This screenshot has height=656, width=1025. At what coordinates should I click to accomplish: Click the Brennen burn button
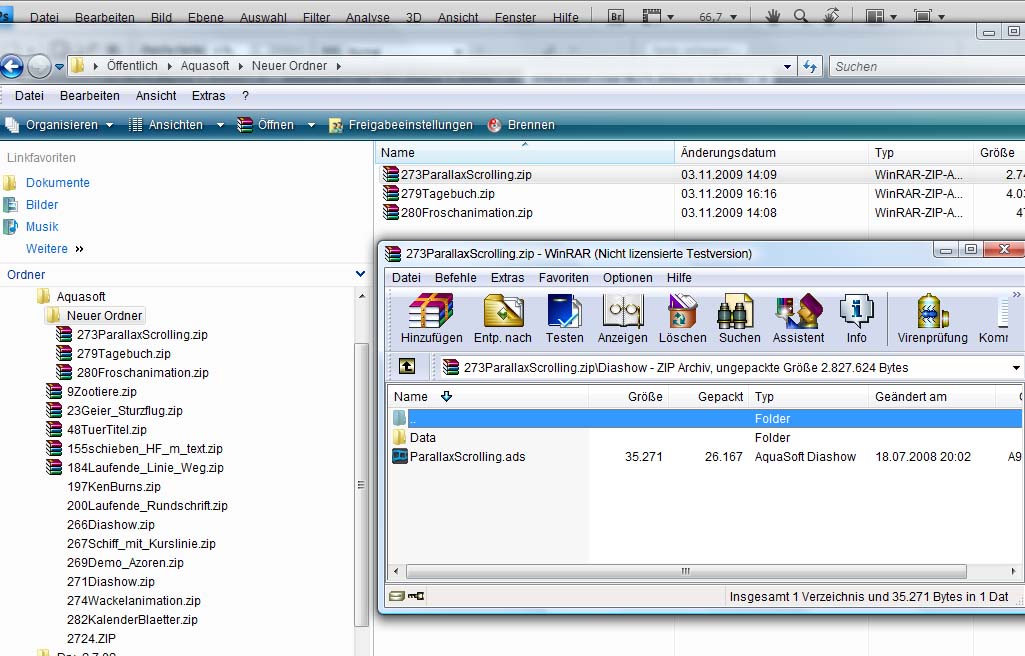point(521,125)
